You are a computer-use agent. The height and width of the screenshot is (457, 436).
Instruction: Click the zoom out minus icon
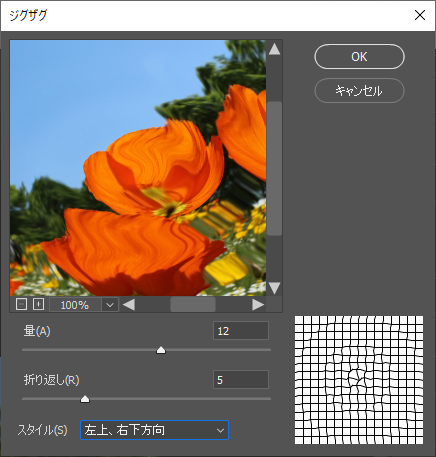click(21, 304)
